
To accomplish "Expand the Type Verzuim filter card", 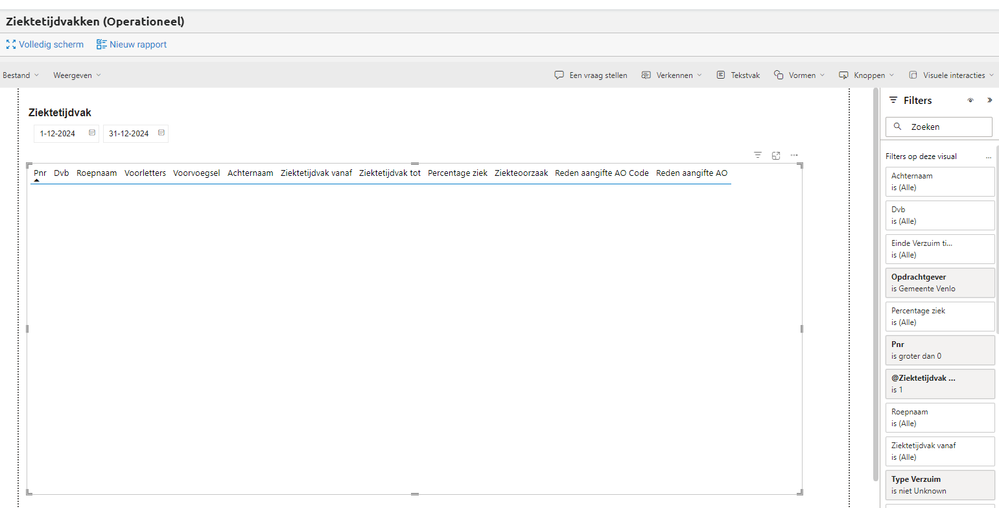I will [940, 485].
